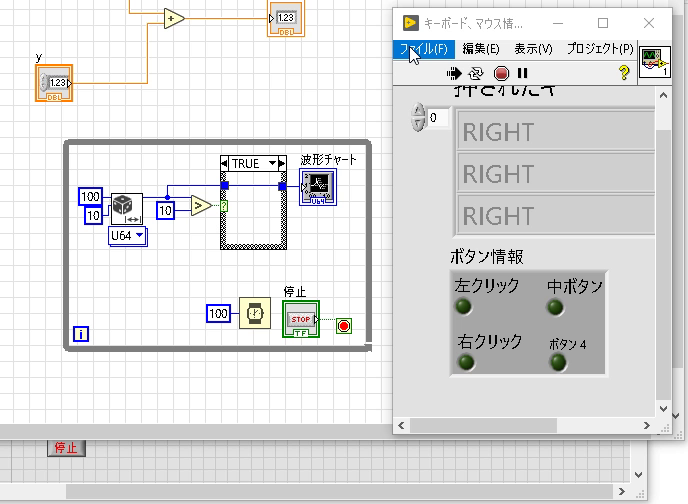The height and width of the screenshot is (504, 688).
Task: Click the constant 10 wired to comparison
Action: 165,211
